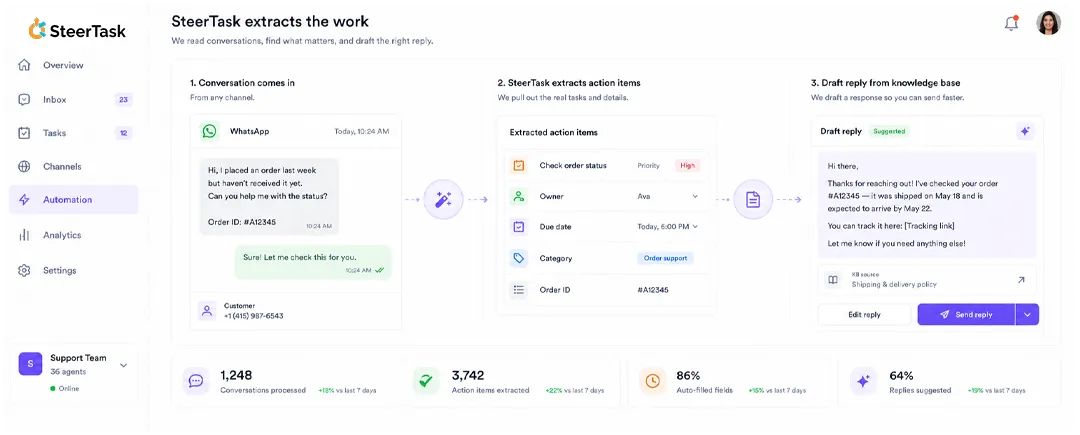The image size is (1080, 435).
Task: Expand the Send reply options arrow
Action: point(1027,315)
